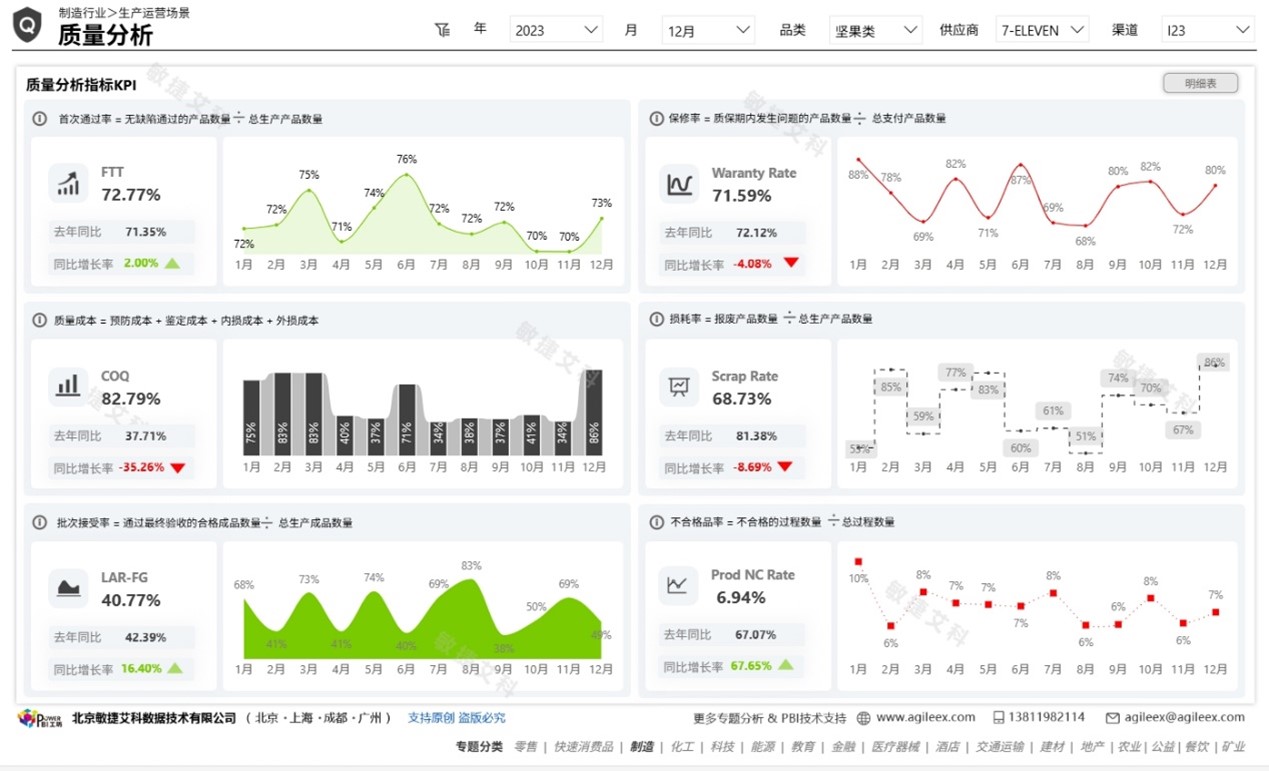1269x771 pixels.
Task: Expand the 月 dropdown showing 12月
Action: pyautogui.click(x=708, y=30)
